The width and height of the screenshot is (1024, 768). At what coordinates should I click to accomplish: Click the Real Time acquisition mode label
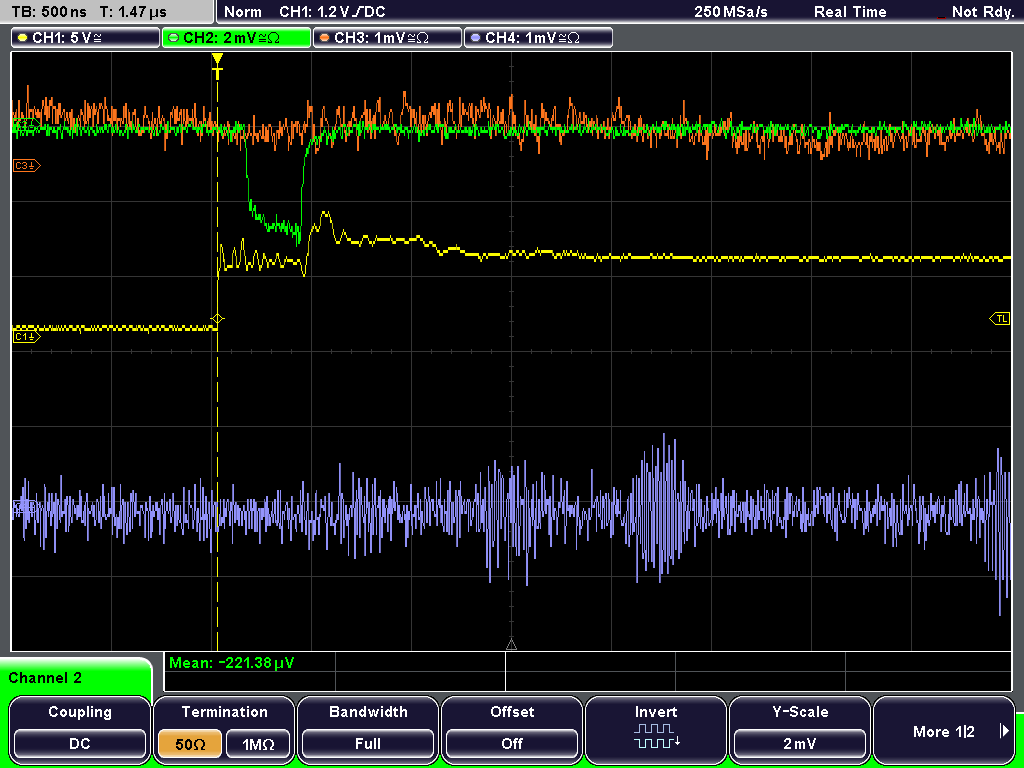pyautogui.click(x=850, y=12)
